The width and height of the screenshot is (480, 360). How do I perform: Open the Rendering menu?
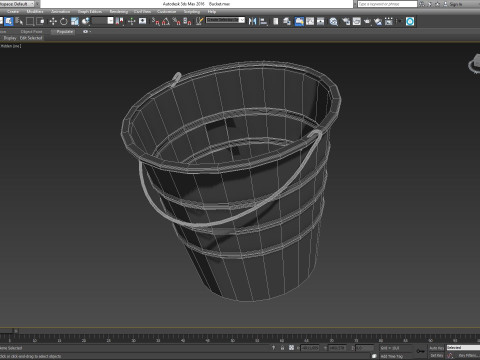click(119, 11)
